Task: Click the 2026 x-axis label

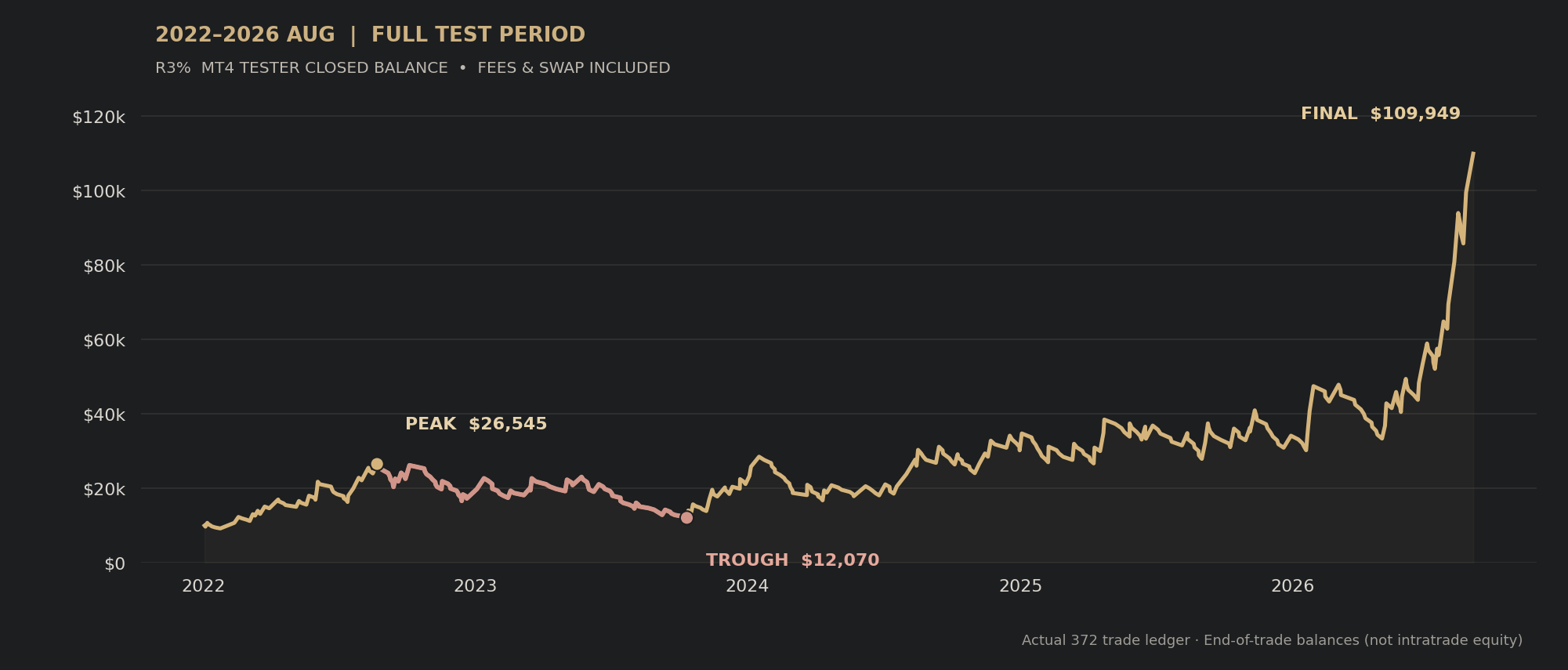Action: [x=1292, y=586]
